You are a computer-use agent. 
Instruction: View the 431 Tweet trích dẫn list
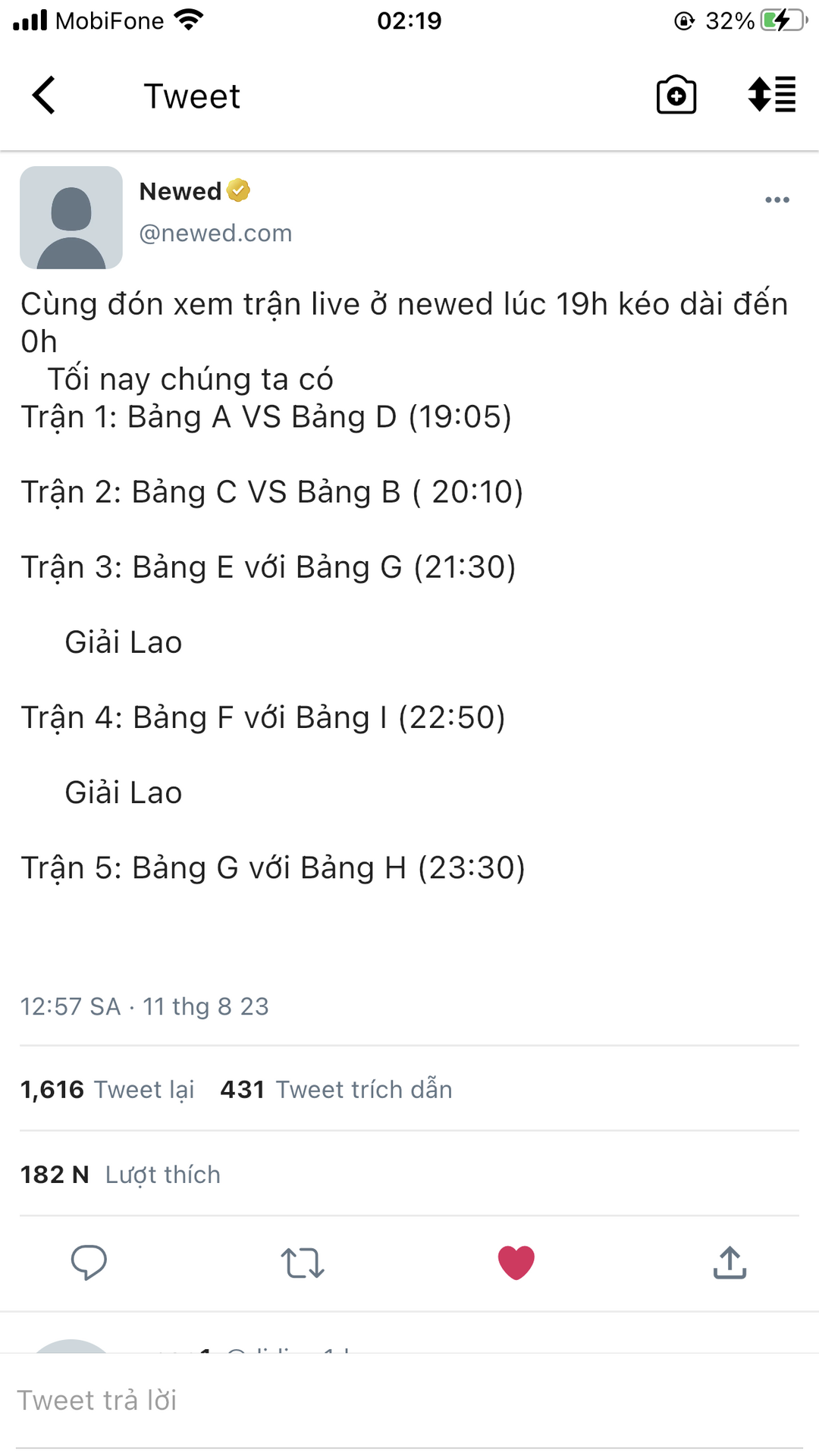[336, 1089]
